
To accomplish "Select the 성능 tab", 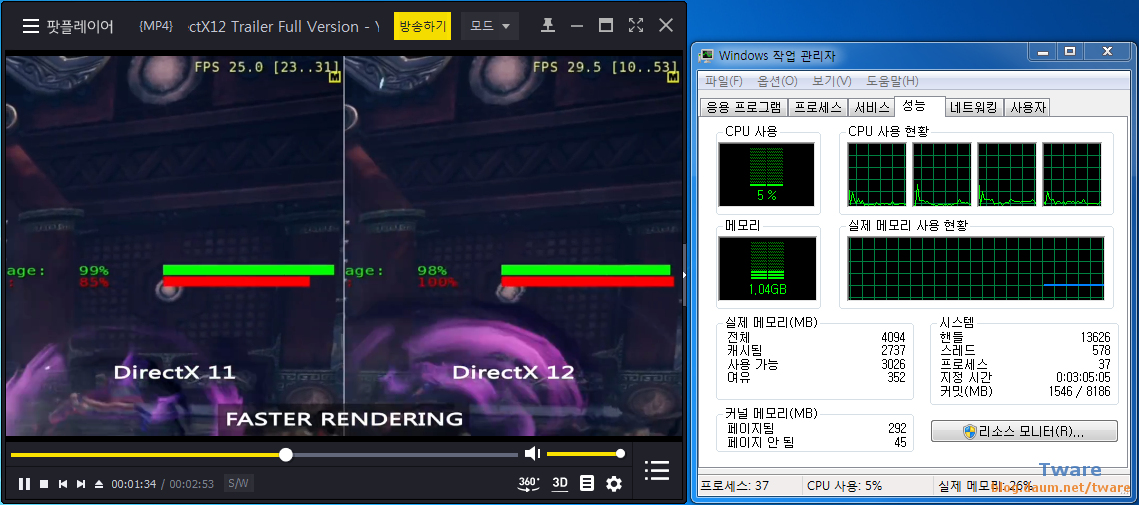I will pos(919,106).
